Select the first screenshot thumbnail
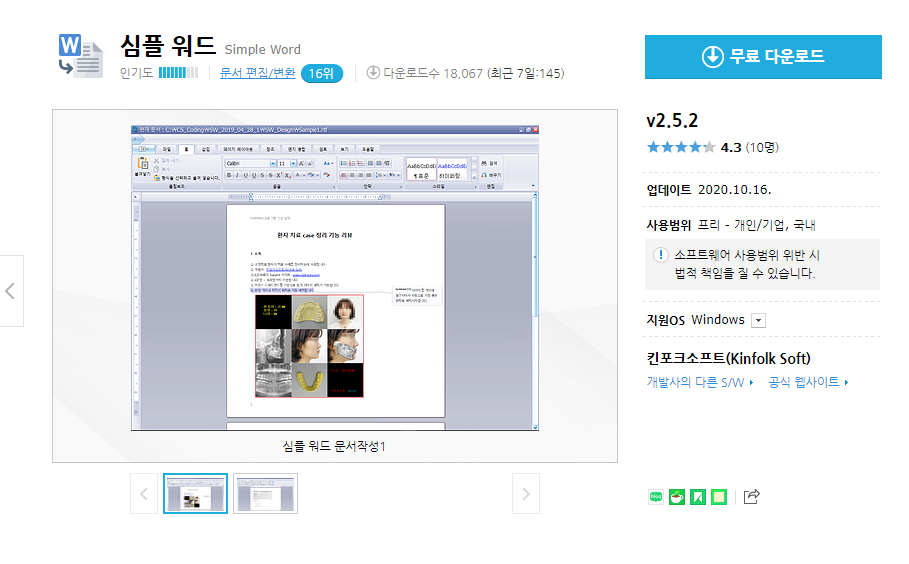This screenshot has height=564, width=909. 195,494
